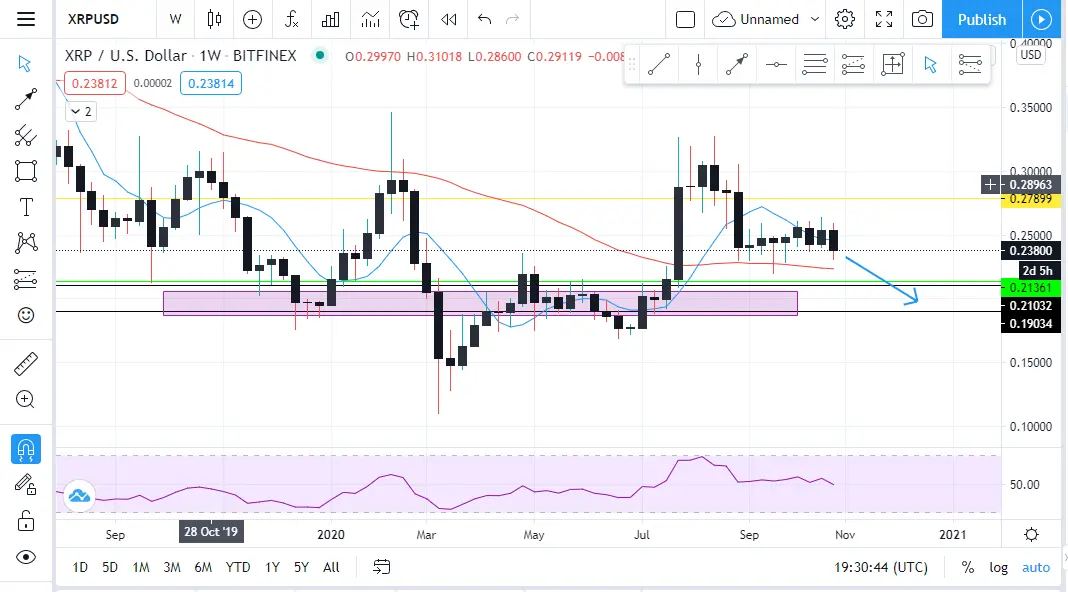Toggle log scale mode

click(999, 567)
